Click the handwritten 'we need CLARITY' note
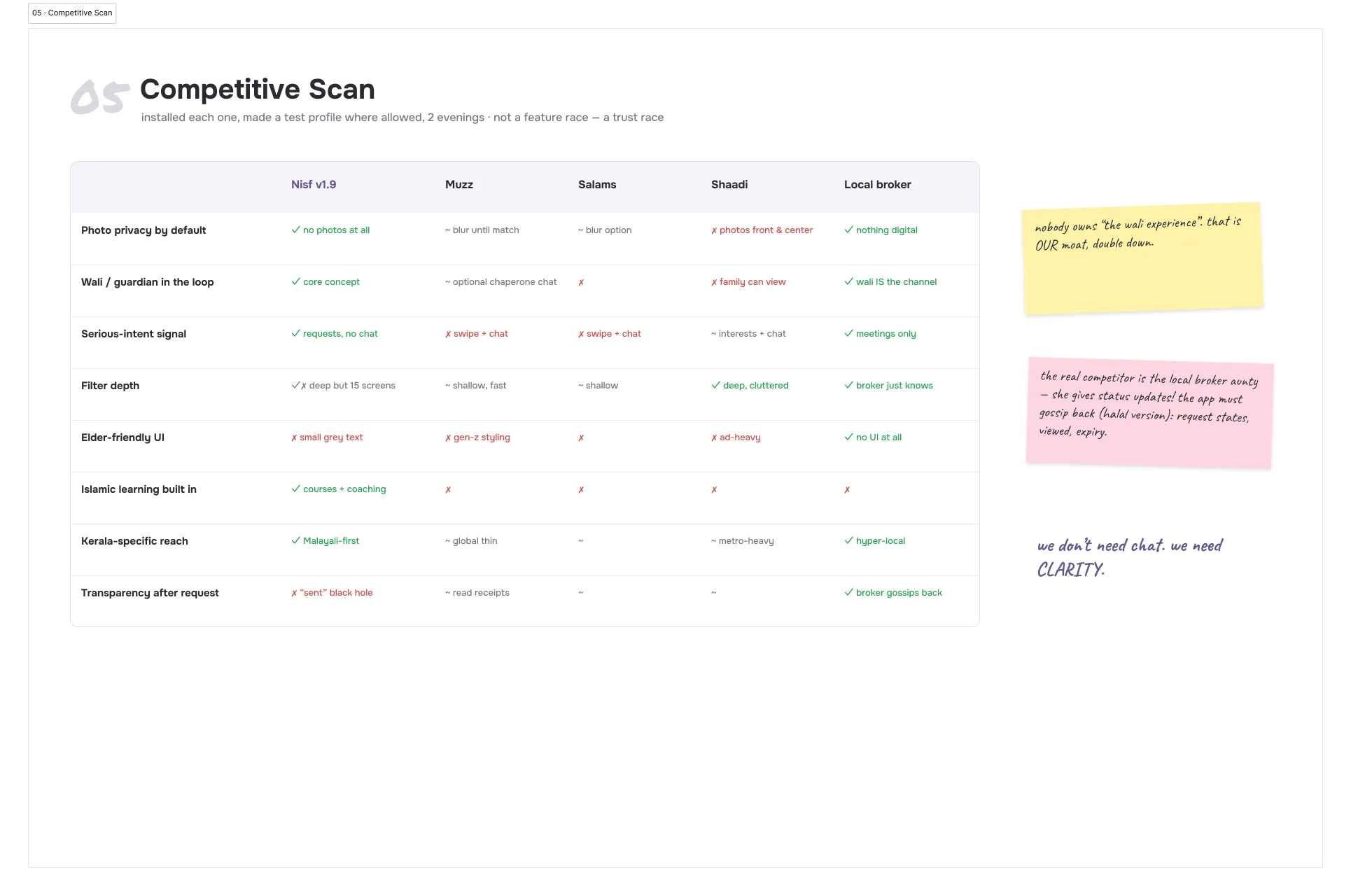Screen dimensions: 1351x896 [1130, 557]
